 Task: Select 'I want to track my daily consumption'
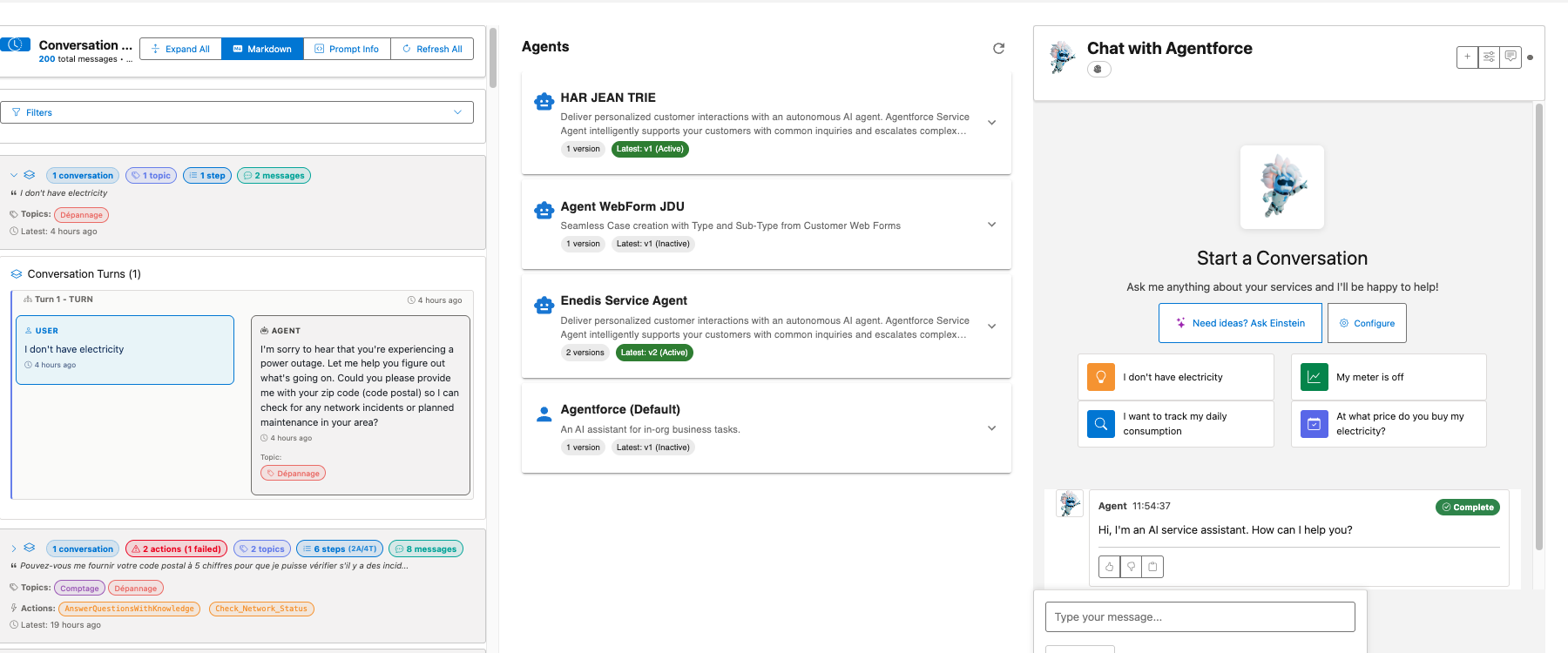(1175, 424)
